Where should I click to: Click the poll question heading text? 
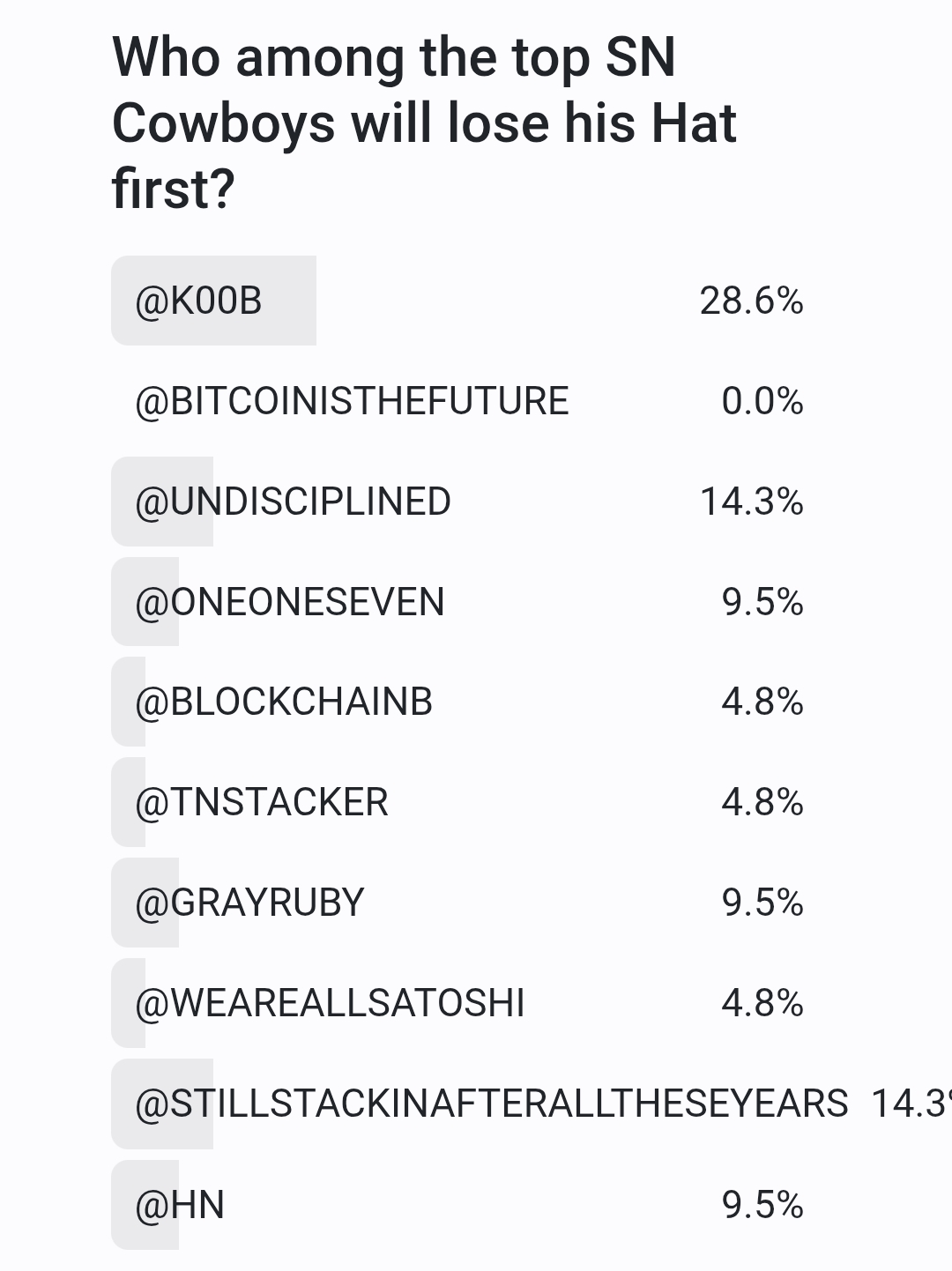[x=424, y=123]
